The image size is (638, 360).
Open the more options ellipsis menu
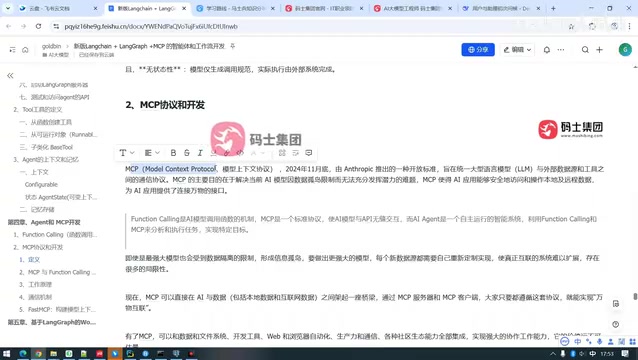(x=561, y=50)
